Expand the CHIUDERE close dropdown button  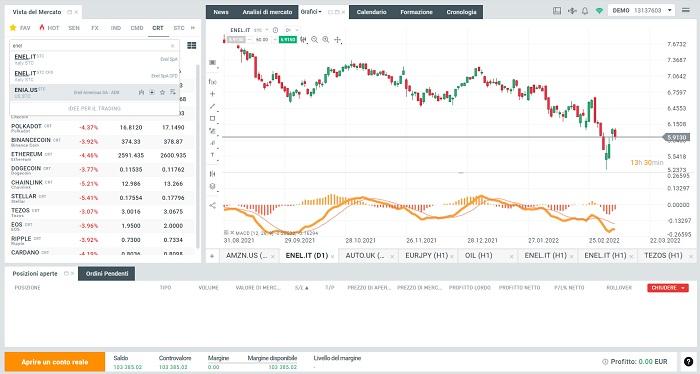[683, 288]
